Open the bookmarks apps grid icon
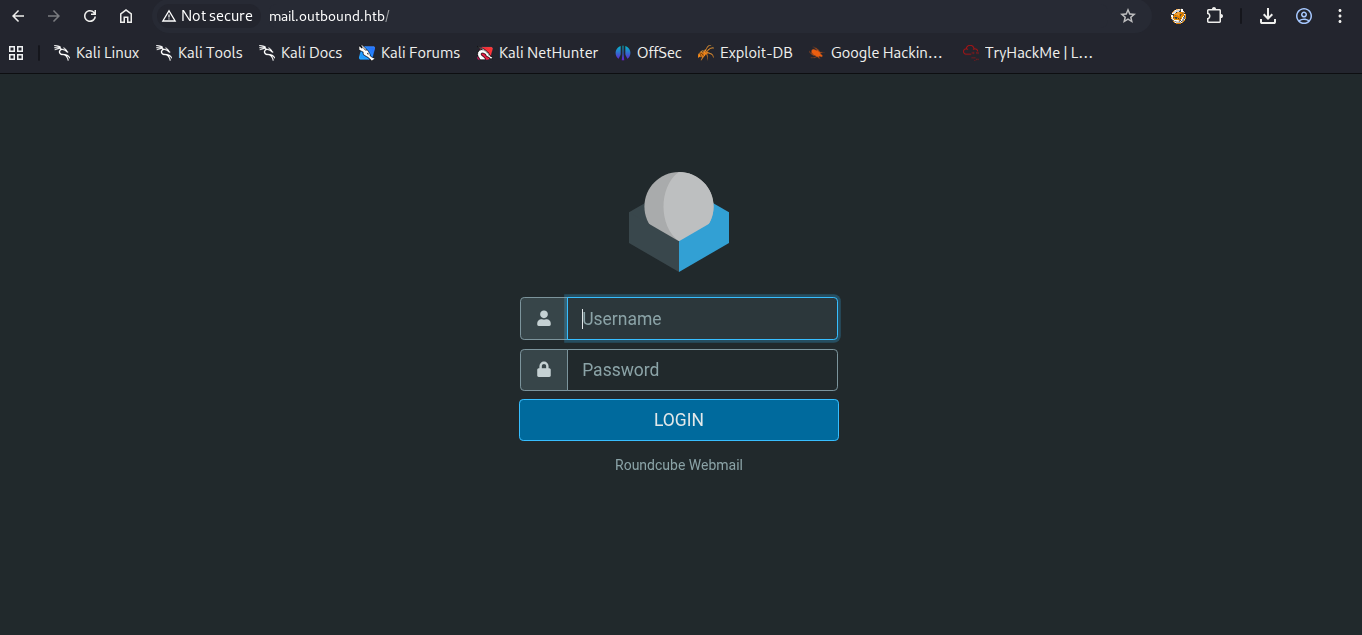Screen dimensions: 1362x635 pyautogui.click(x=15, y=52)
